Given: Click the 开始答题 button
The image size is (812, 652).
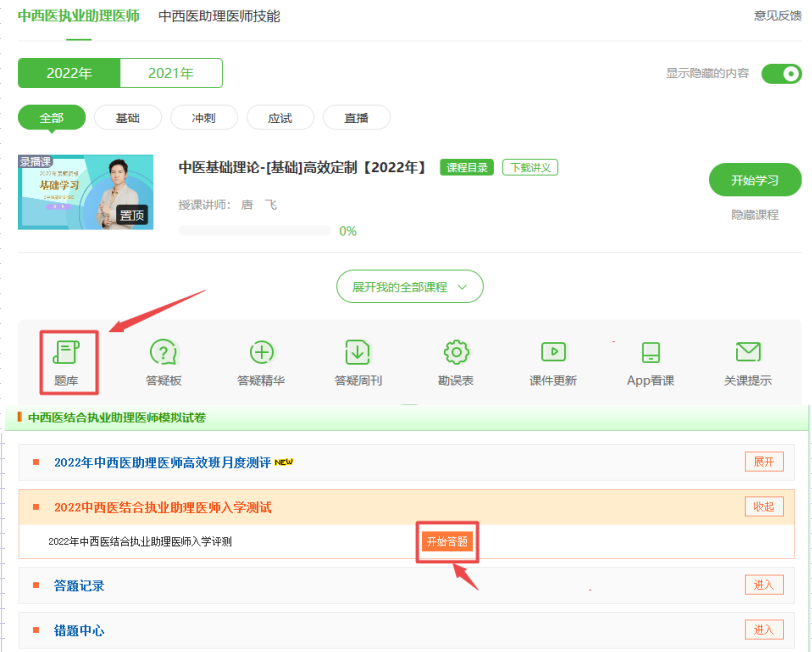Looking at the screenshot, I should pyautogui.click(x=447, y=539).
